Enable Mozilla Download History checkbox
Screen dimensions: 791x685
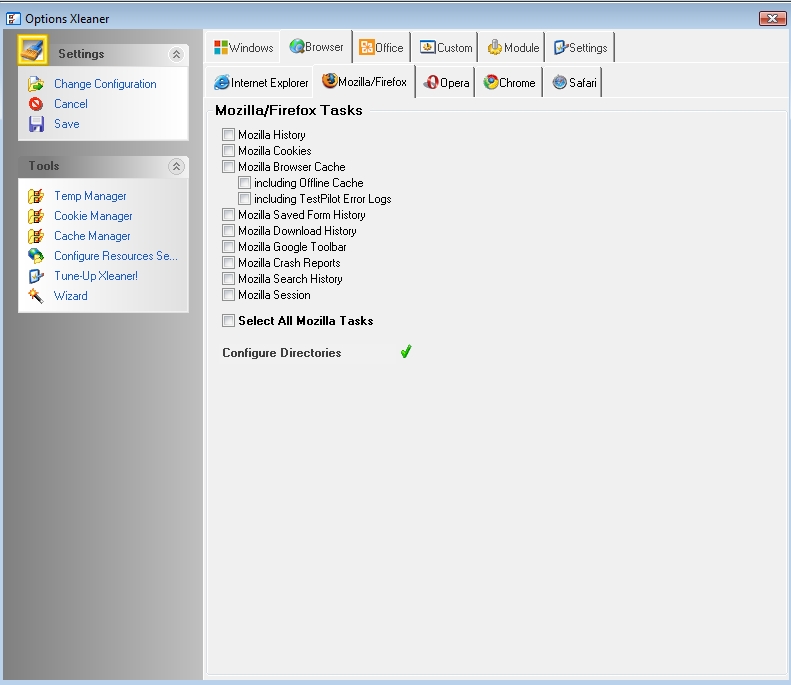tap(229, 231)
